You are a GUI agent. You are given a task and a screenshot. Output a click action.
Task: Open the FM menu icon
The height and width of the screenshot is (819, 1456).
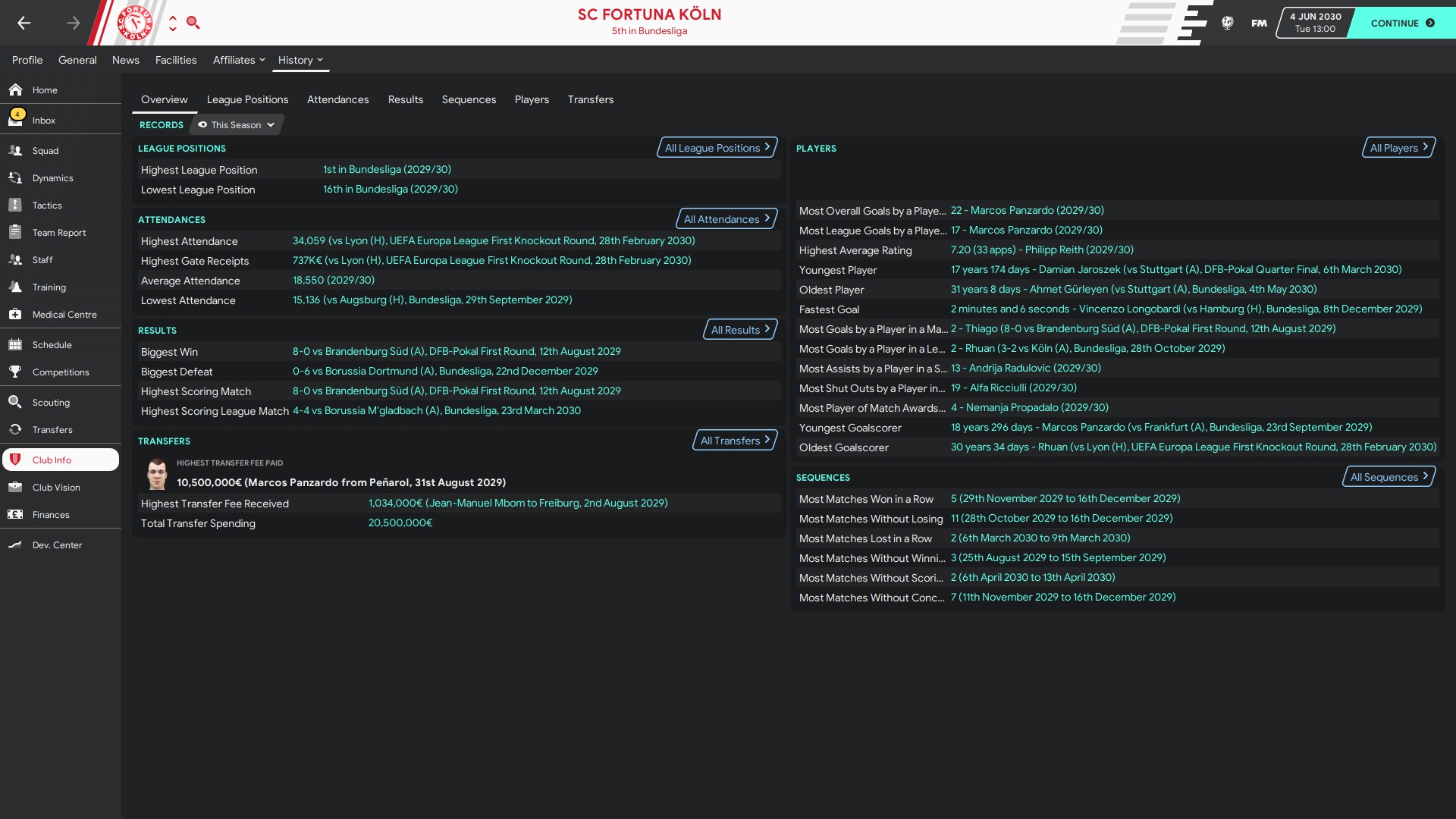[x=1259, y=23]
